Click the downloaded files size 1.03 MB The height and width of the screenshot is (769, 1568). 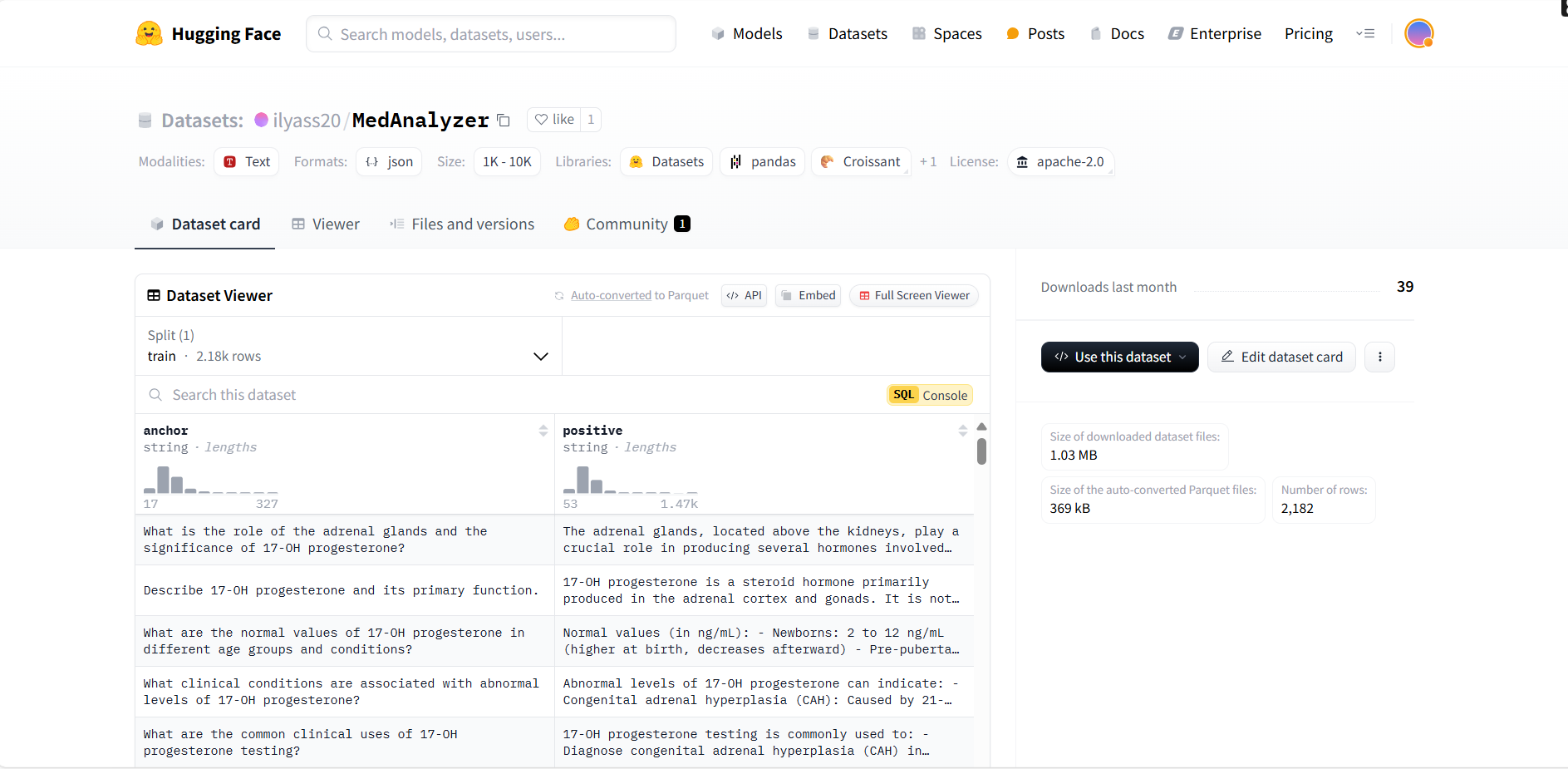click(1074, 456)
